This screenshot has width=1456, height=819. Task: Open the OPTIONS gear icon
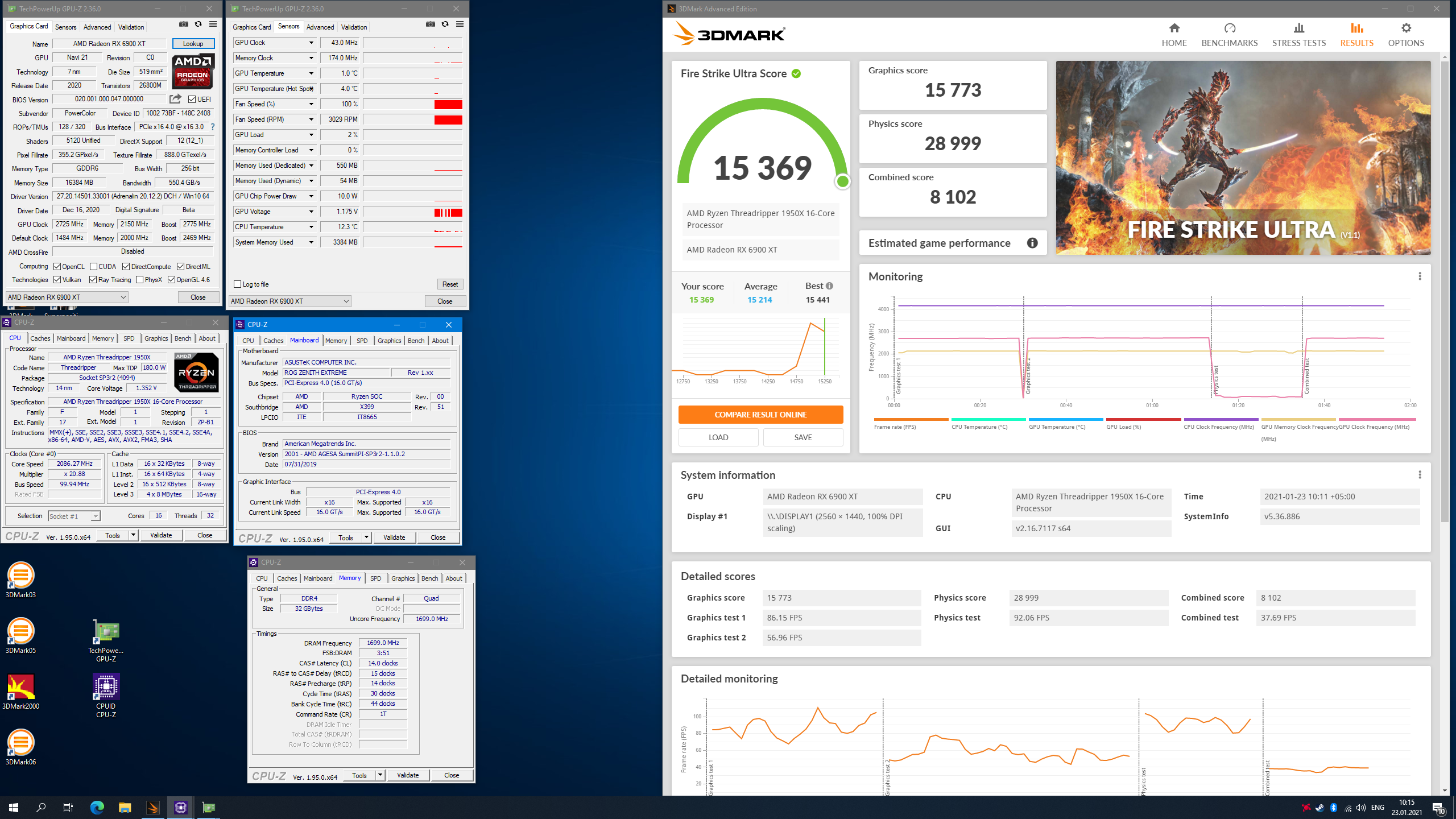coord(1406,28)
